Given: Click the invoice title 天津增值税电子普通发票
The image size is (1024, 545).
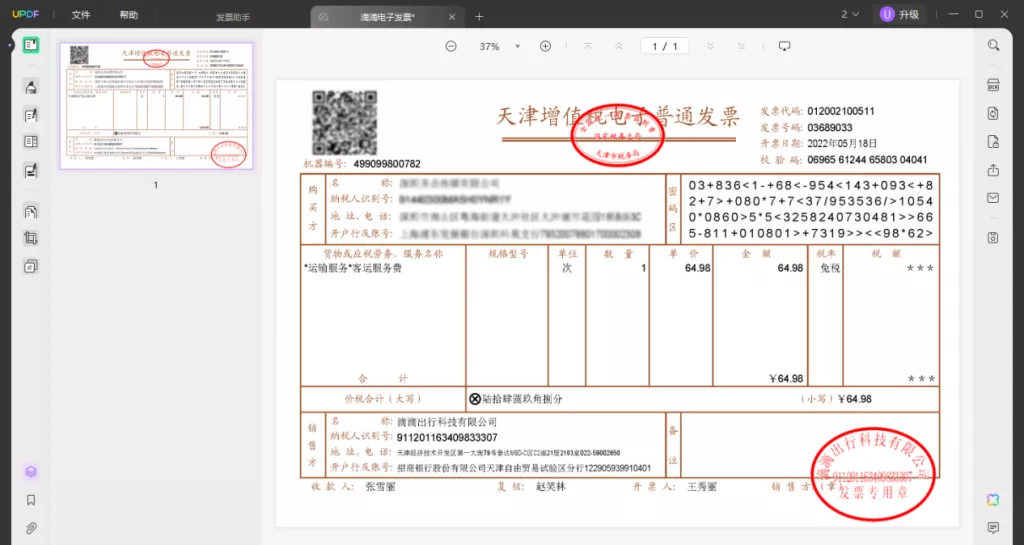Looking at the screenshot, I should pos(618,117).
